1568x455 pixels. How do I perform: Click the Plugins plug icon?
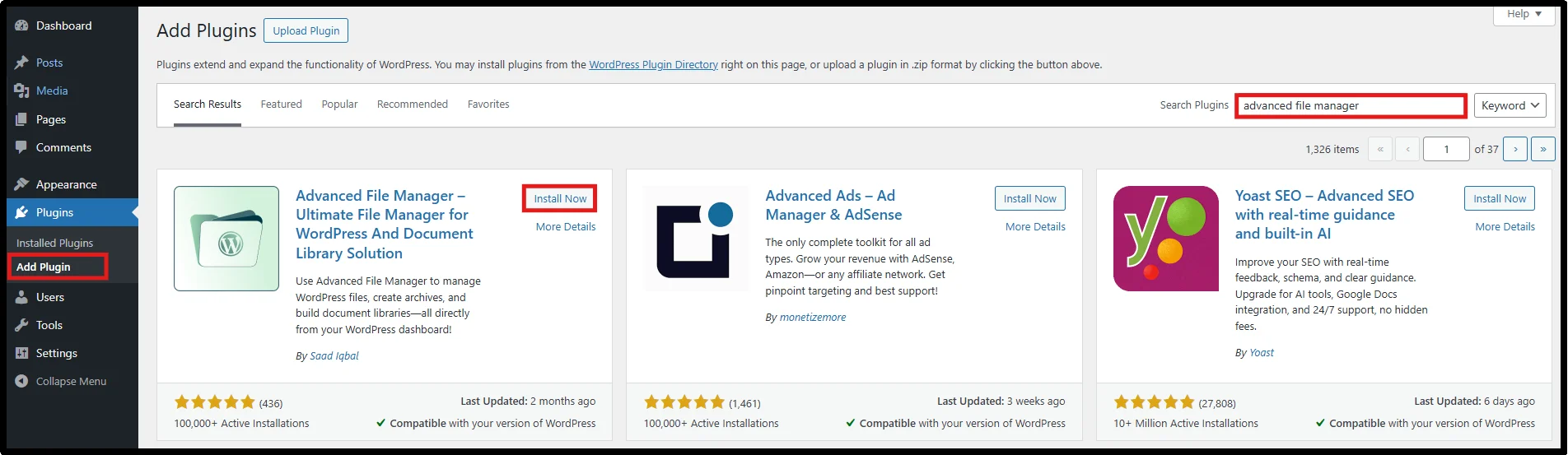(22, 212)
